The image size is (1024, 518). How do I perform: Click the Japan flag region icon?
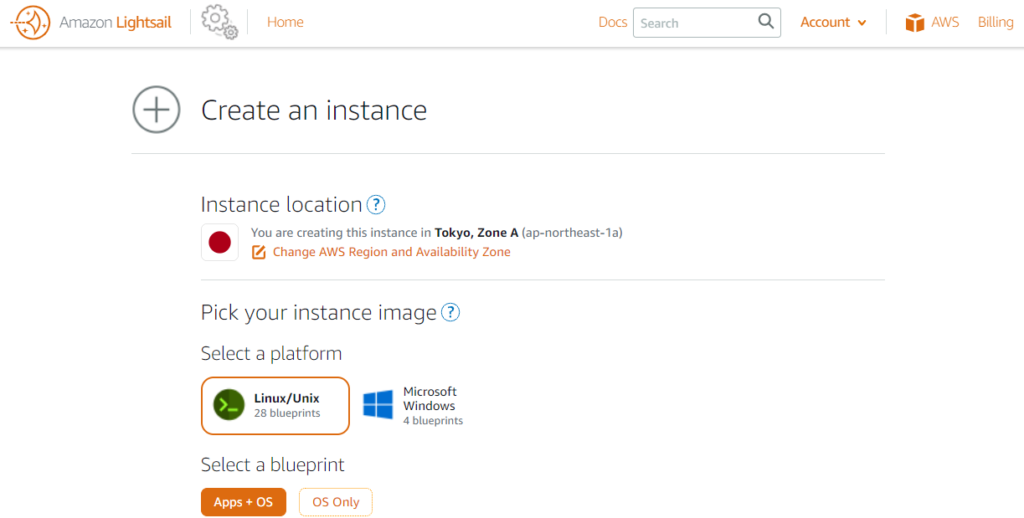point(219,242)
